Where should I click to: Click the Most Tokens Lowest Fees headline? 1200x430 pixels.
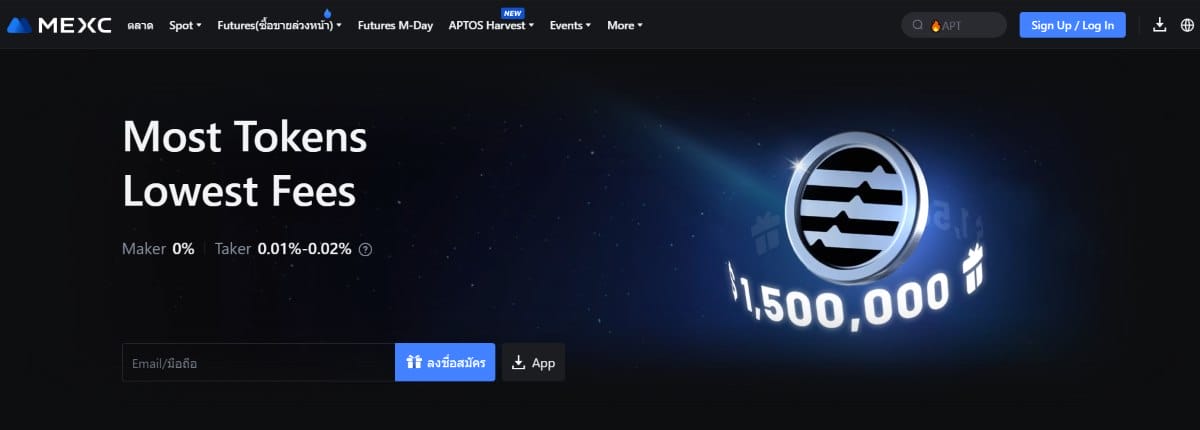pyautogui.click(x=245, y=164)
